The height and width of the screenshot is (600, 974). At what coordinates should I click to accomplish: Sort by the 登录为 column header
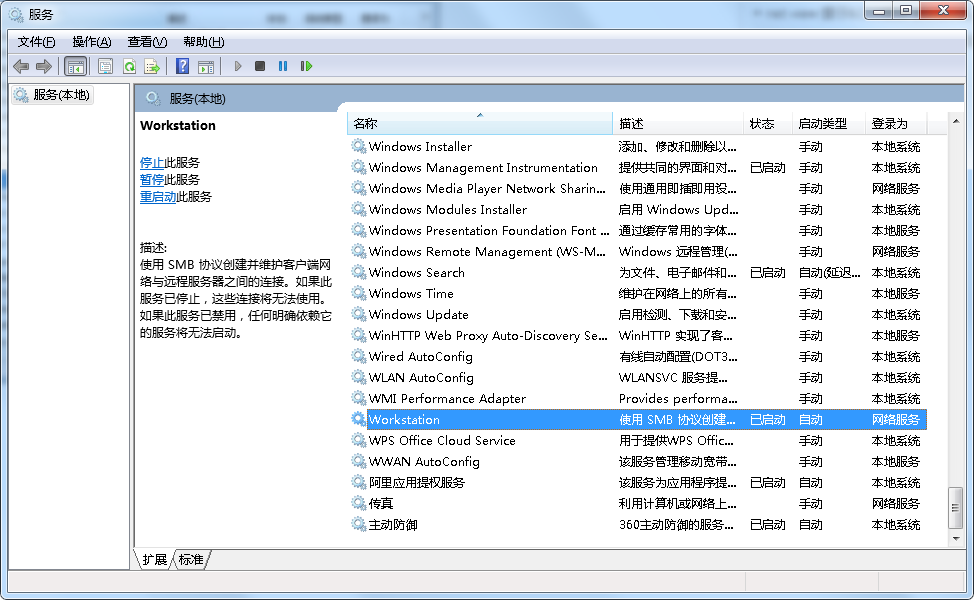(896, 124)
